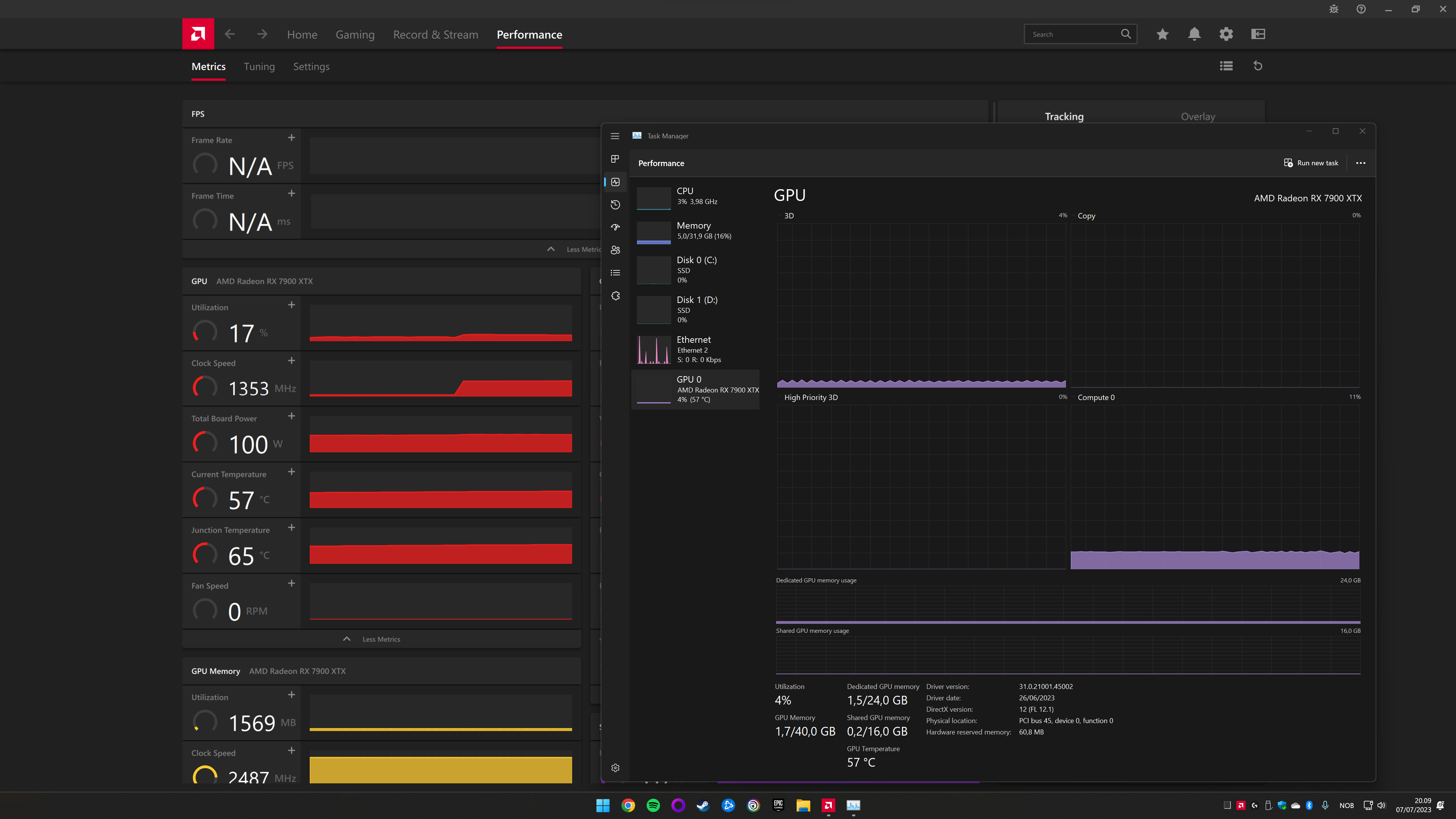Add GPU Utilization metric with plus icon

[x=292, y=305]
